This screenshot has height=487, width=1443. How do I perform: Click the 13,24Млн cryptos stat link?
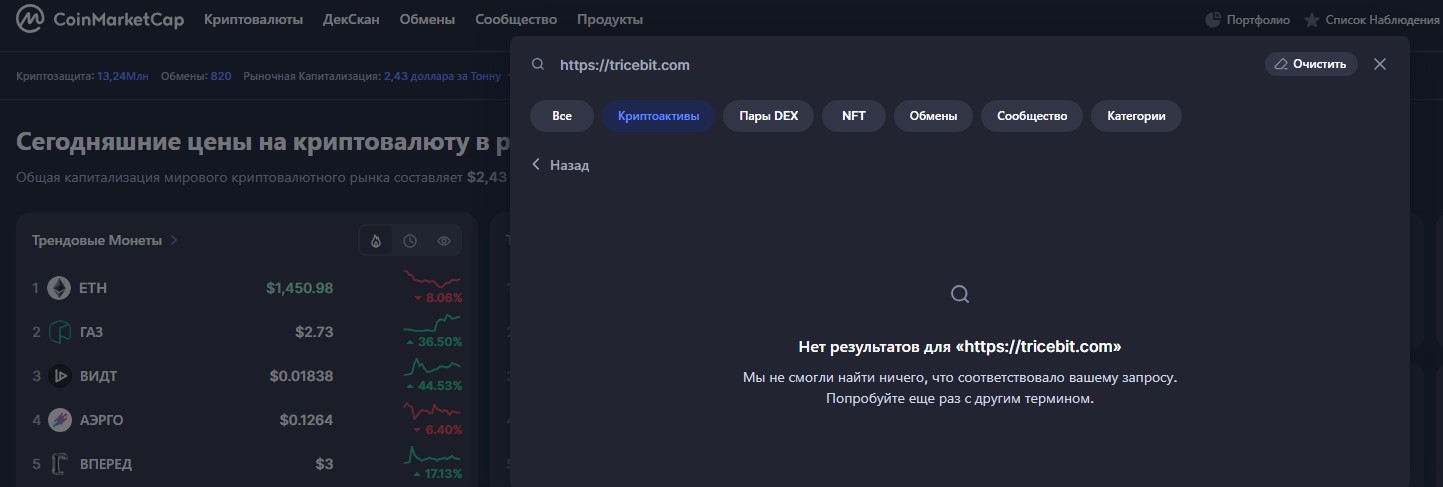(122, 76)
